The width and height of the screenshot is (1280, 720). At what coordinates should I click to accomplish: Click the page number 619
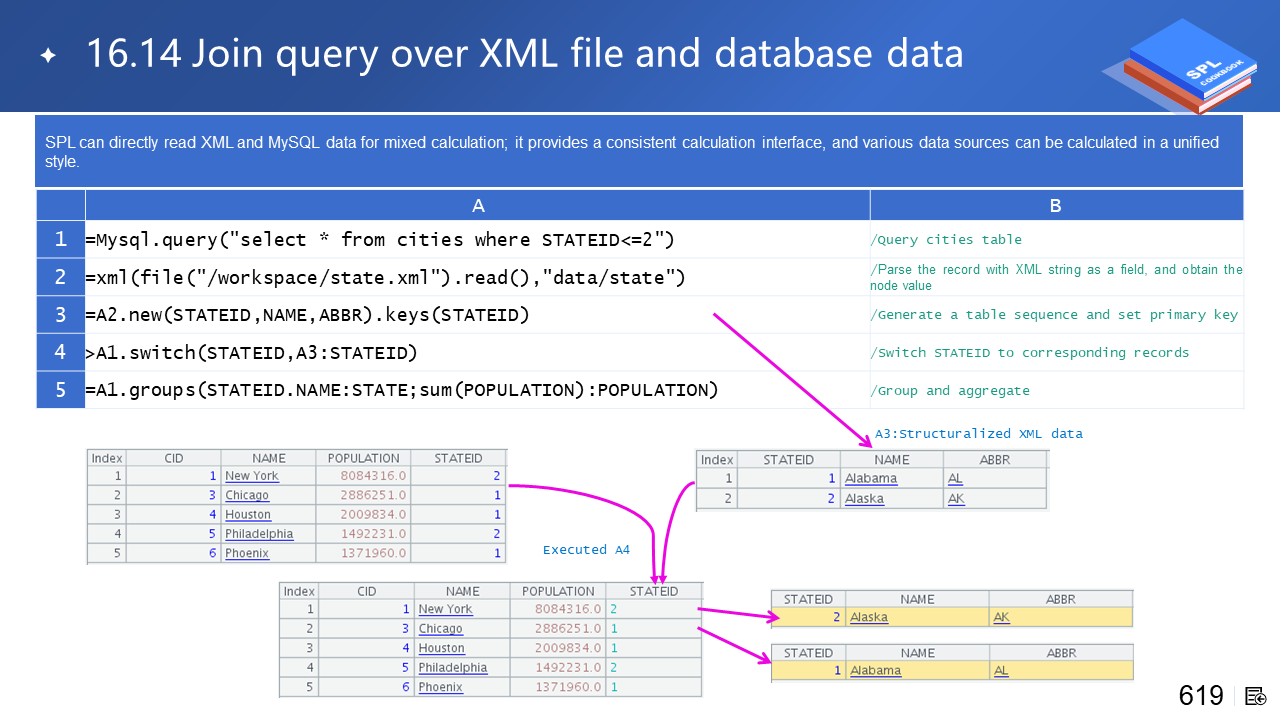click(1201, 696)
